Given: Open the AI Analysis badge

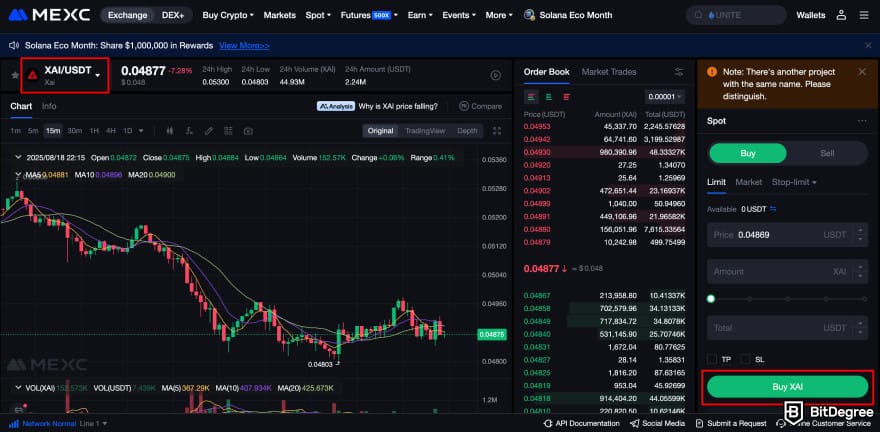Looking at the screenshot, I should [x=336, y=106].
